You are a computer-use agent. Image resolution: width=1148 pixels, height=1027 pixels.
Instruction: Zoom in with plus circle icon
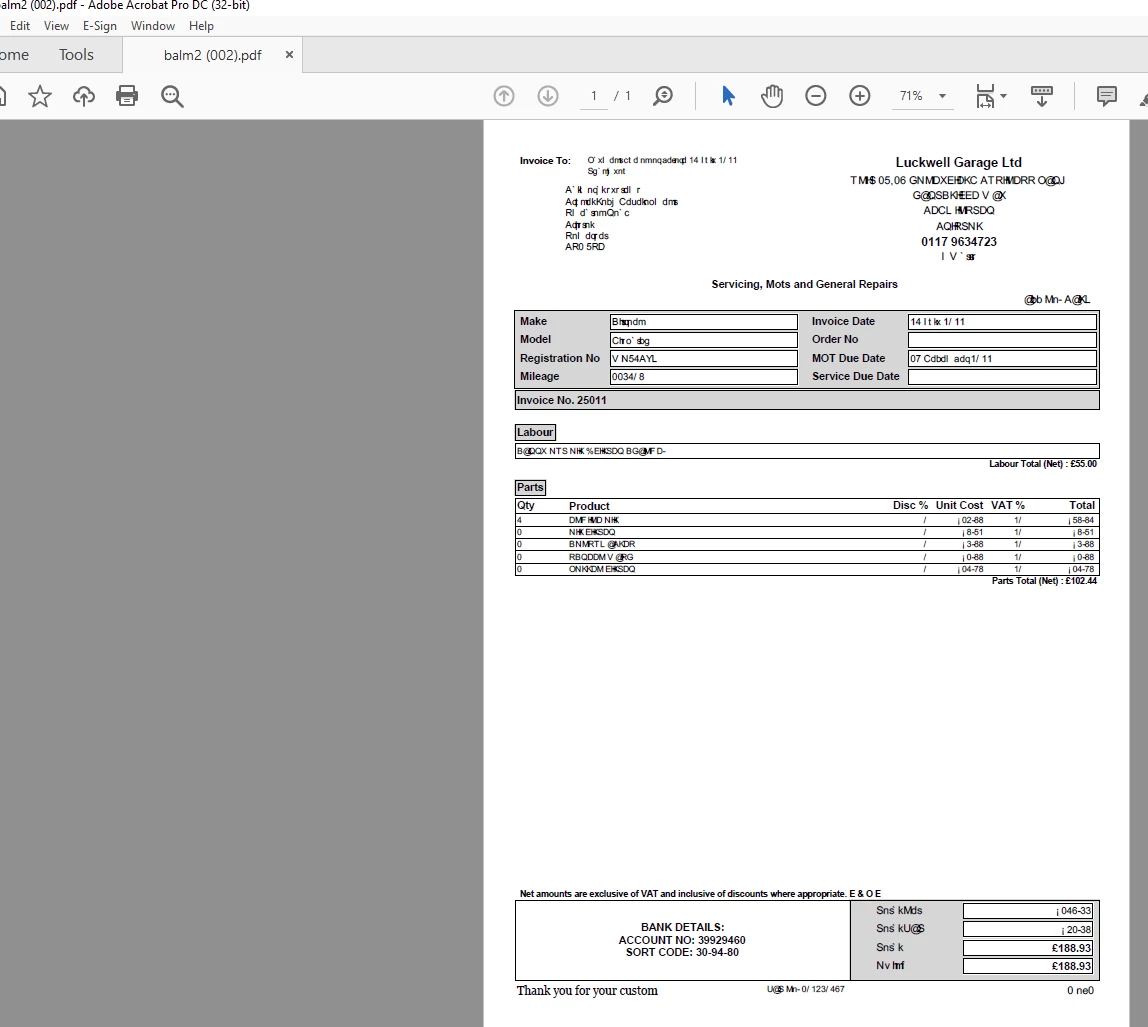click(860, 96)
